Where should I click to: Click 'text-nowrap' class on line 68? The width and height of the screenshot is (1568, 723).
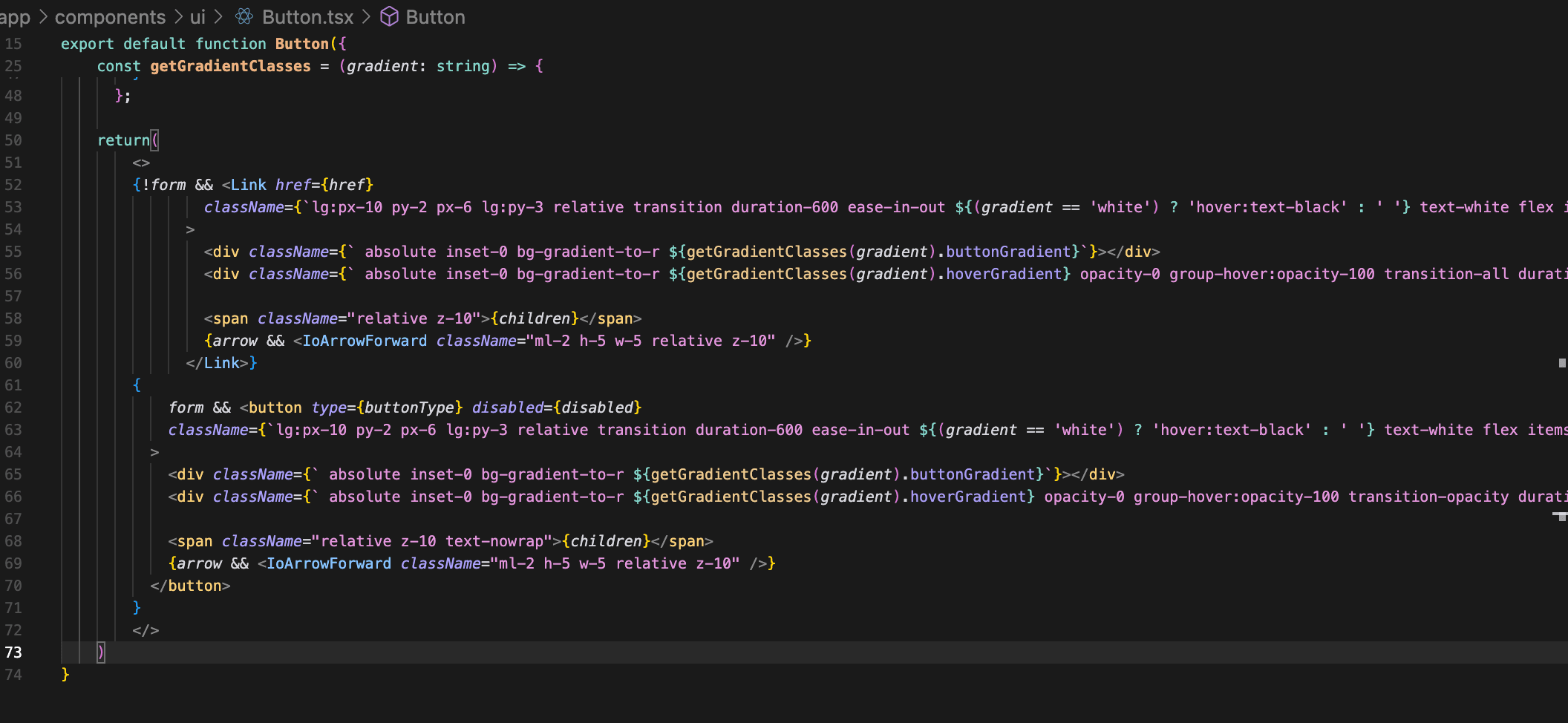[494, 541]
